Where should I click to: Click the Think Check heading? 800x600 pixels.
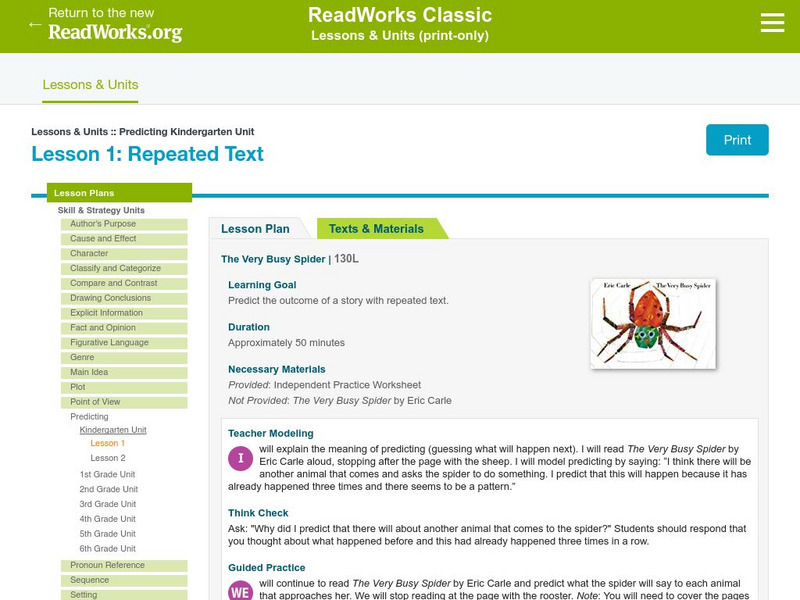[x=258, y=513]
